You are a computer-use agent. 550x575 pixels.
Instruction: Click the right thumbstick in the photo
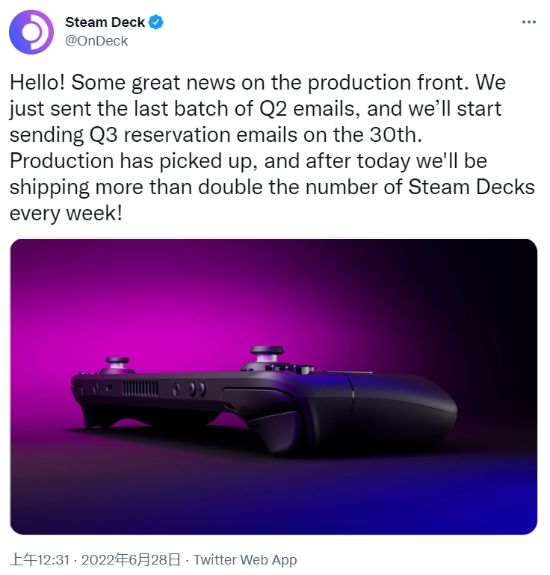pyautogui.click(x=267, y=354)
